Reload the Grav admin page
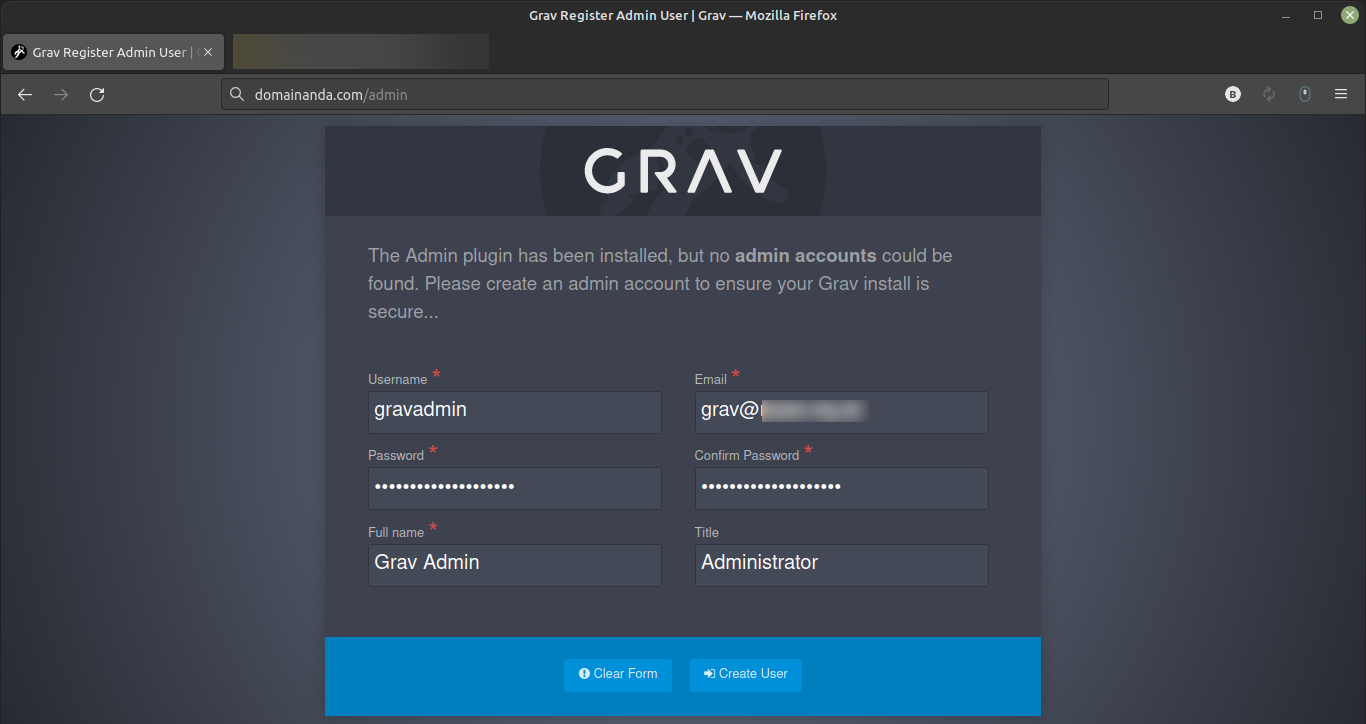1366x724 pixels. pyautogui.click(x=97, y=95)
